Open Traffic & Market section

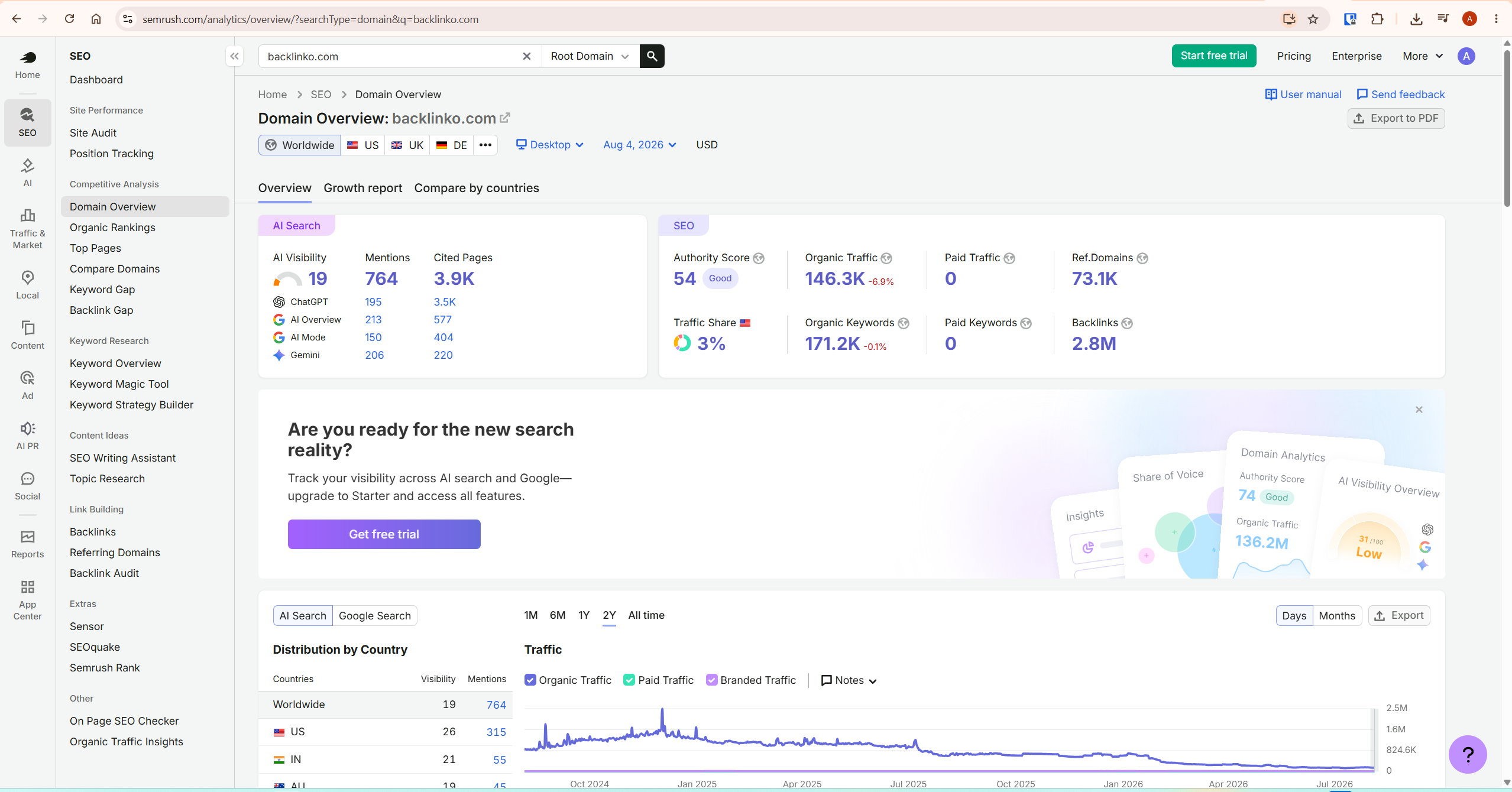coord(27,229)
